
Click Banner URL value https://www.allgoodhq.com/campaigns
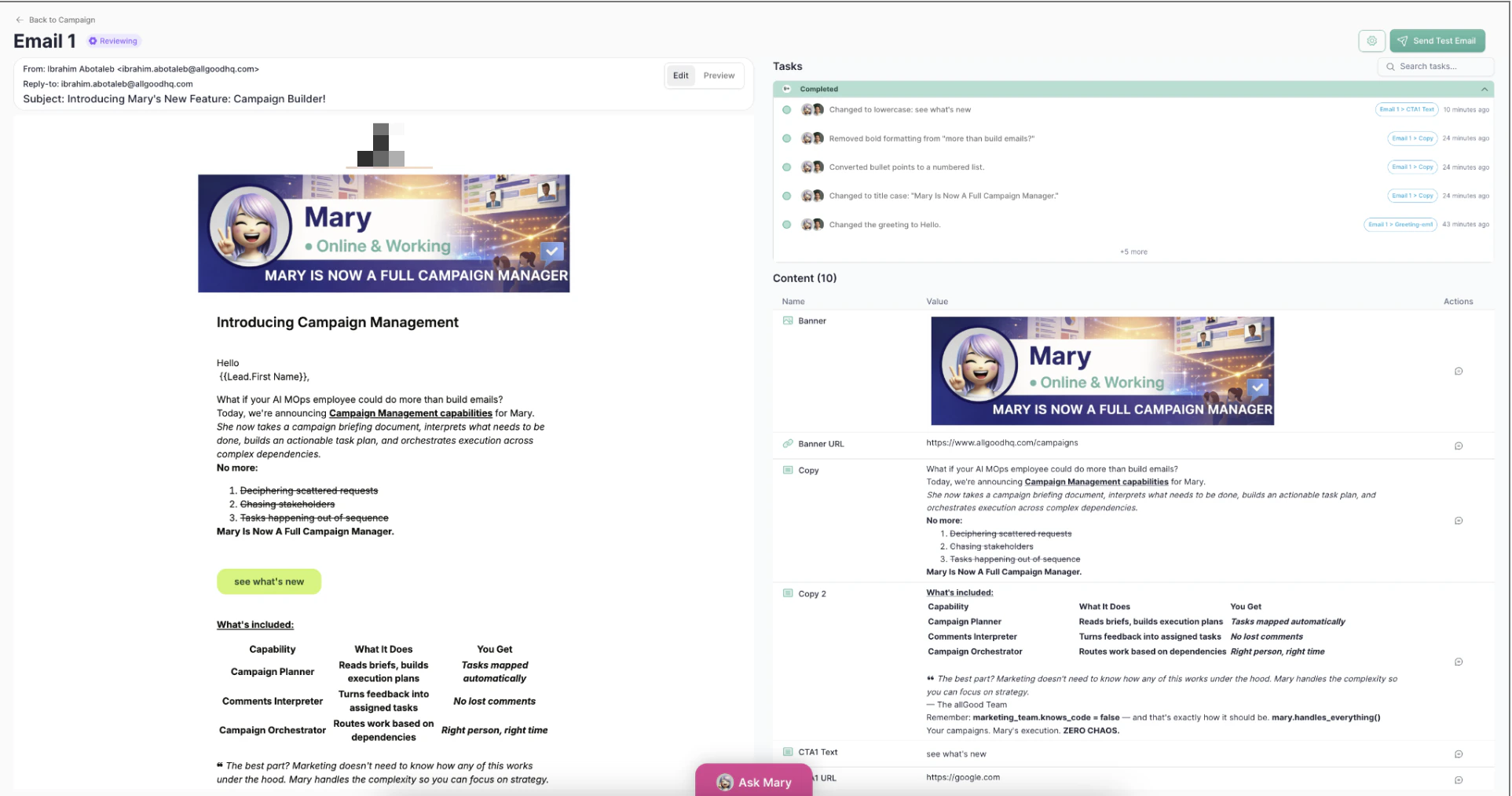[x=1001, y=443]
